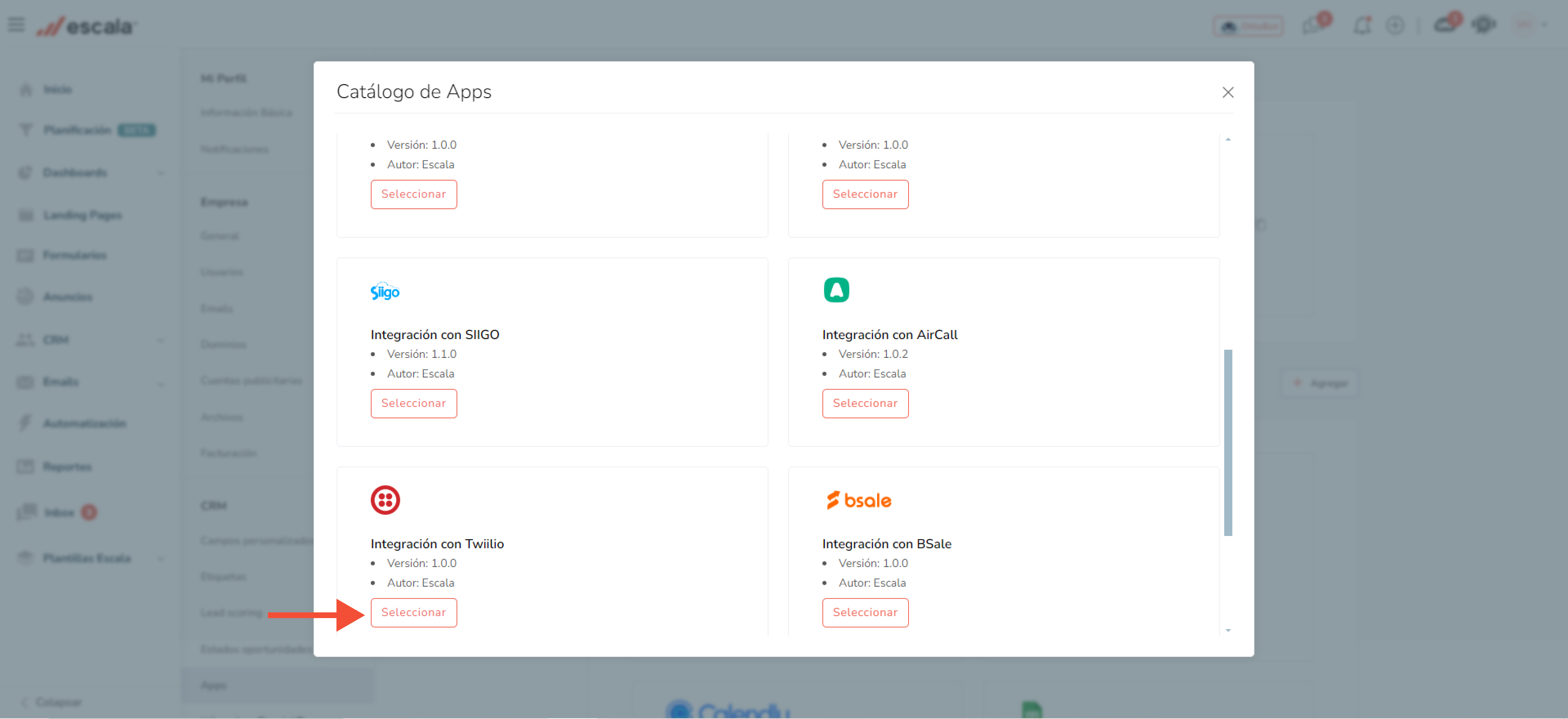This screenshot has width=1568, height=719.
Task: Open Usuarios under Empresa
Action: point(222,272)
